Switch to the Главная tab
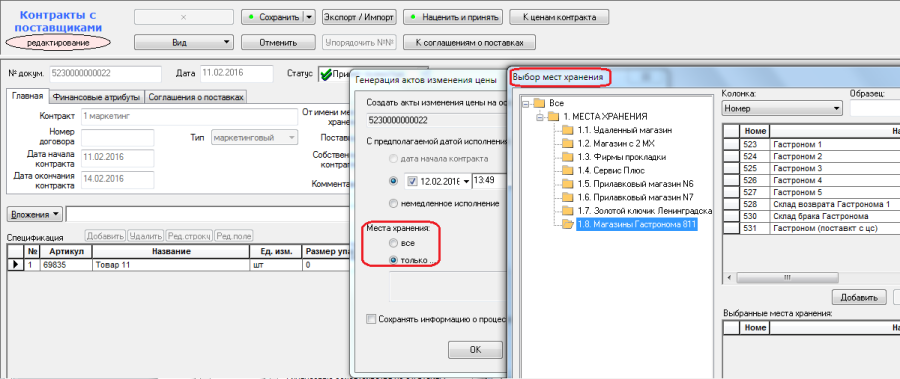Viewport: 900px width, 379px height. 28,96
